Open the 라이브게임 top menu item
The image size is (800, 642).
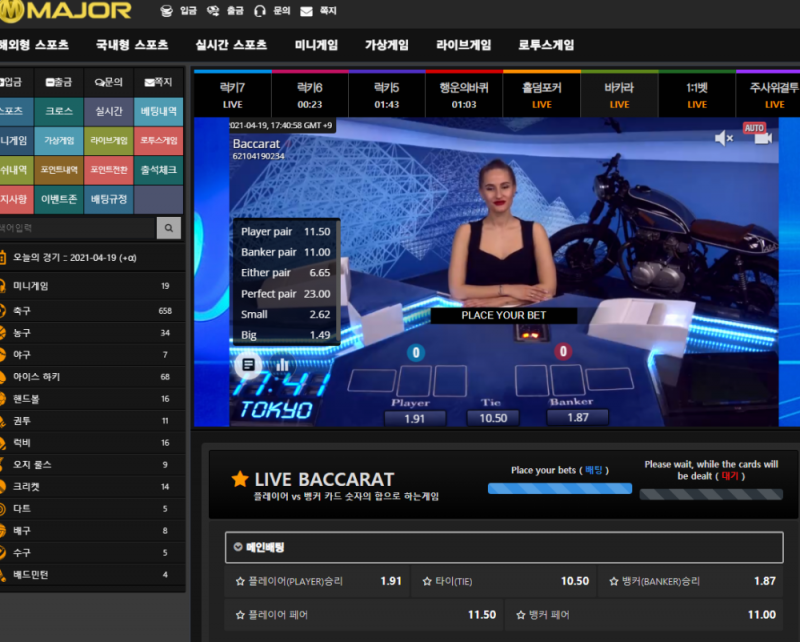pos(463,45)
